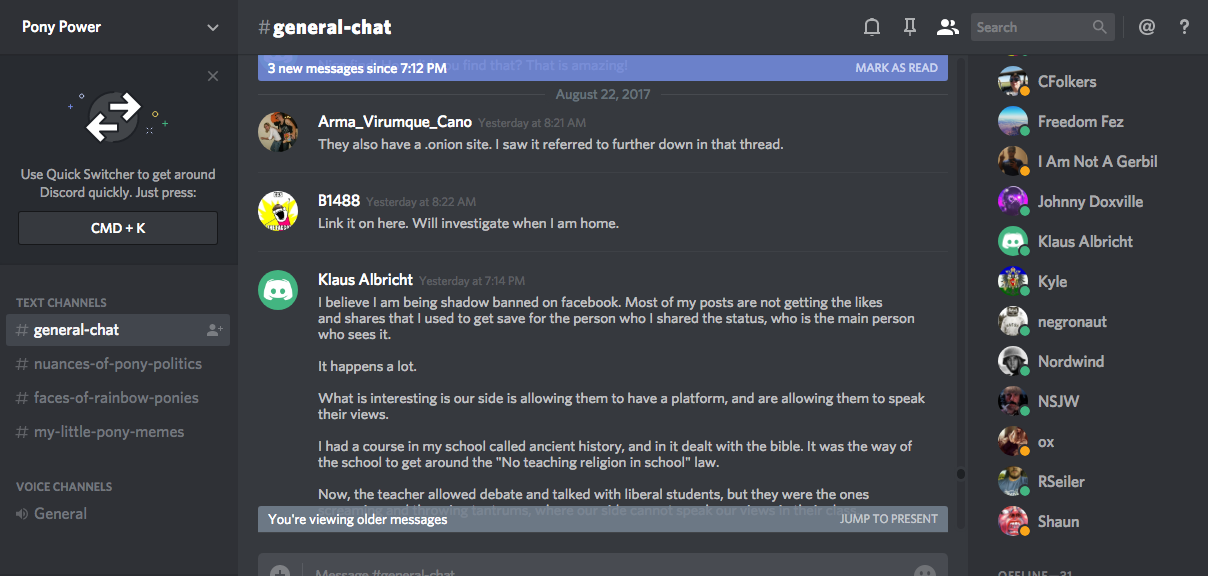The width and height of the screenshot is (1208, 576).
Task: Switch to nuances-of-pony-politics channel
Action: pos(118,364)
